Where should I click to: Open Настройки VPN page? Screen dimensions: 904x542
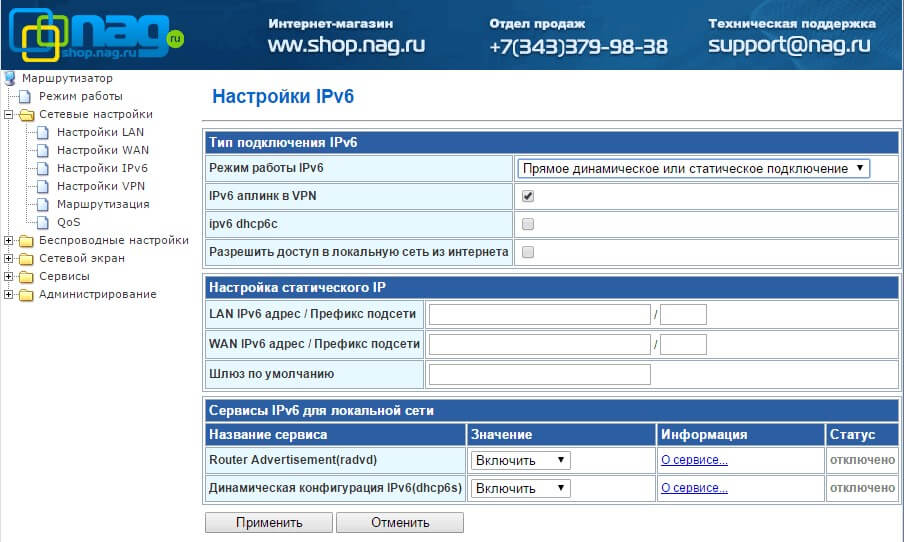pyautogui.click(x=101, y=186)
